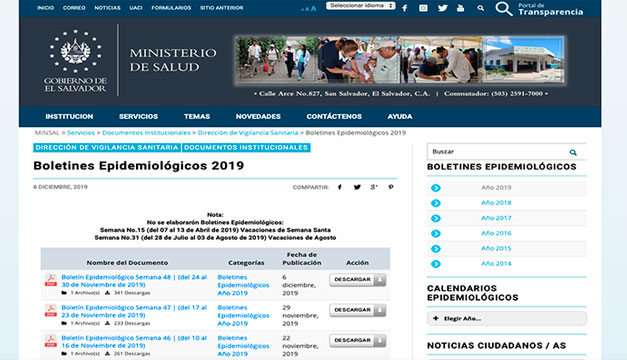Click the sidebar search magnifier icon
The image size is (627, 360).
coord(573,152)
